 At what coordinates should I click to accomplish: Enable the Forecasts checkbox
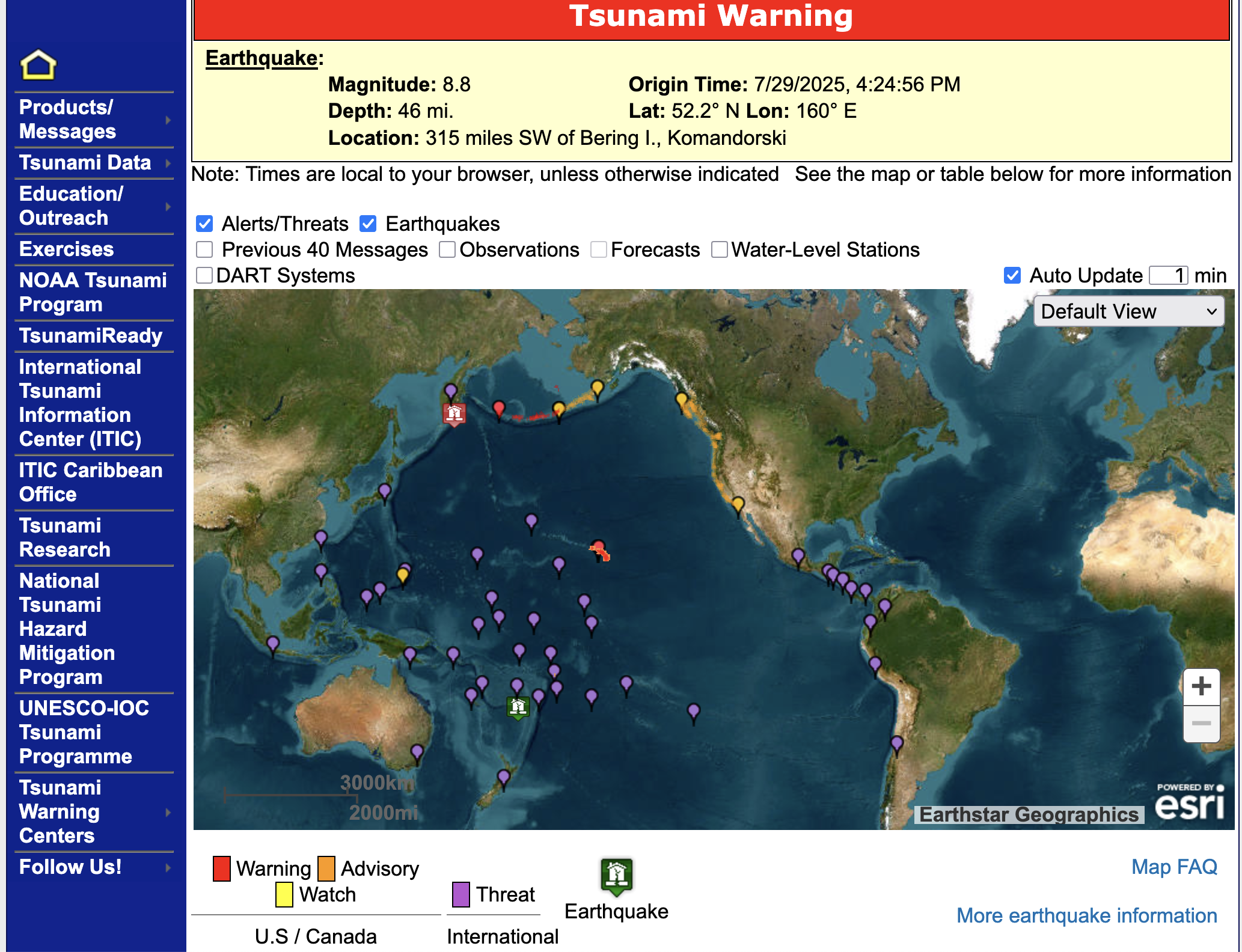click(x=599, y=249)
